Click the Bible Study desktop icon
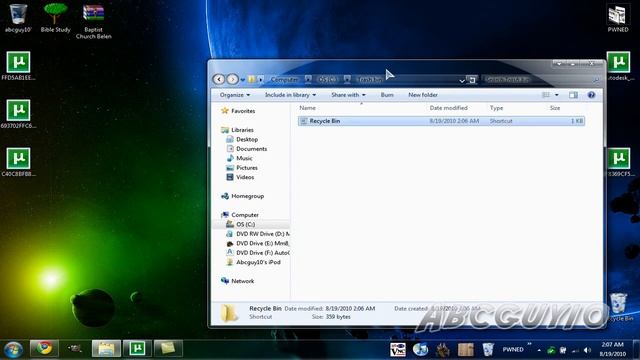The image size is (640, 360). 56,18
